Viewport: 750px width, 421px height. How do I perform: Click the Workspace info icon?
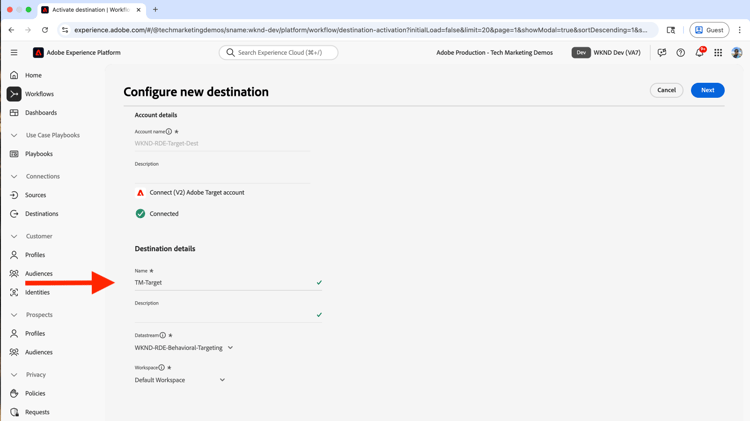[162, 367]
